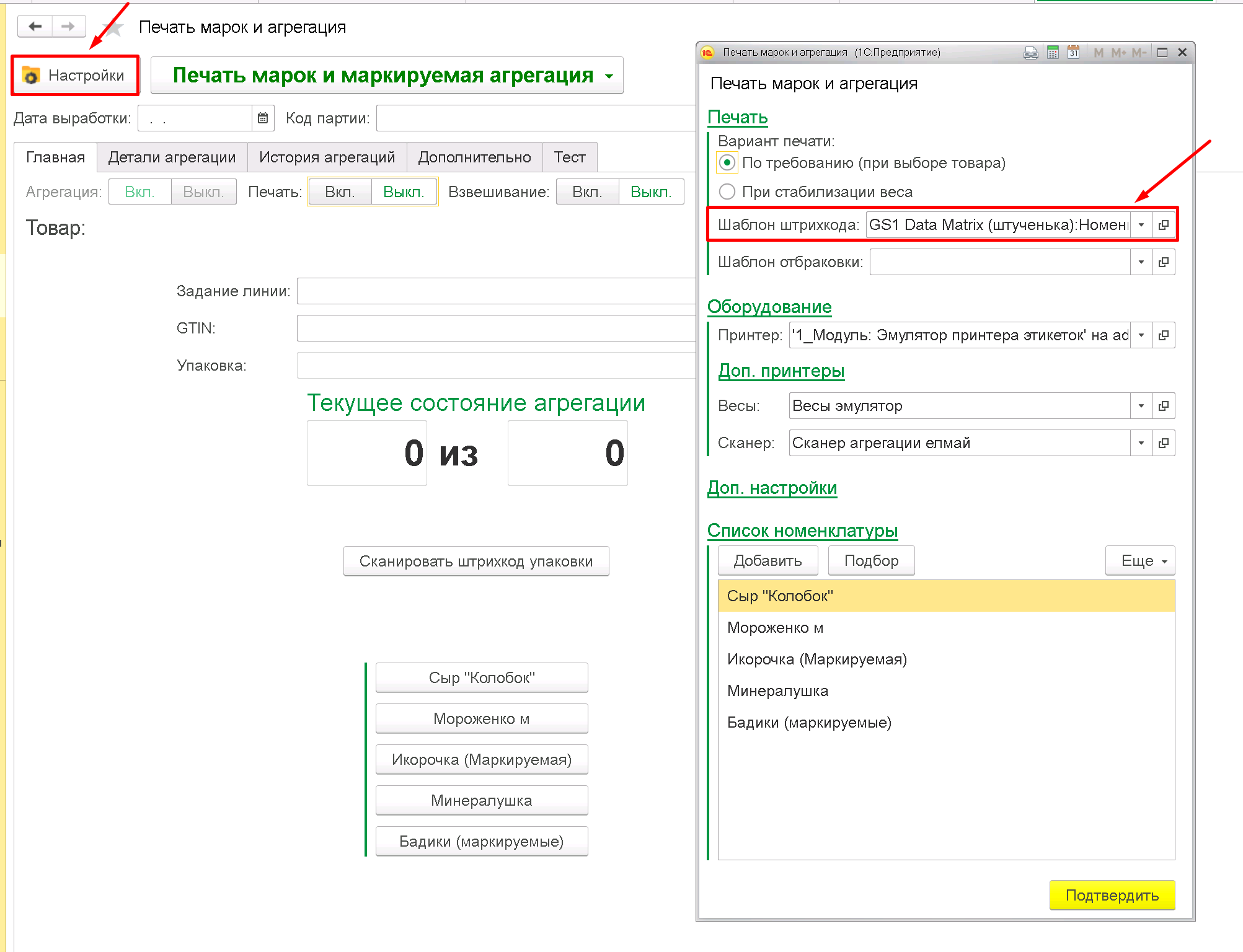The height and width of the screenshot is (952, 1243).
Task: Open Доп. настройки link
Action: coord(772,488)
